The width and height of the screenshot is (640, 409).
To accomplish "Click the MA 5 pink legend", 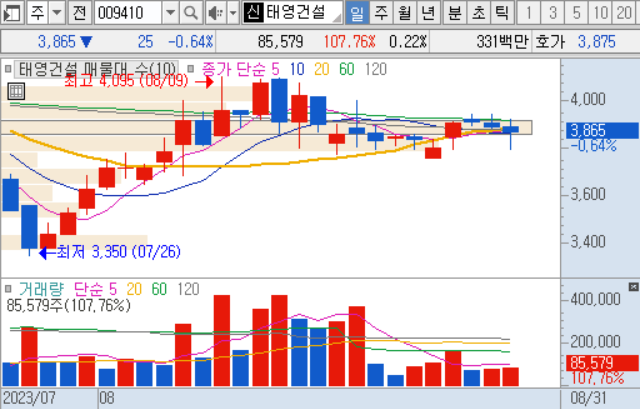I will [x=276, y=69].
